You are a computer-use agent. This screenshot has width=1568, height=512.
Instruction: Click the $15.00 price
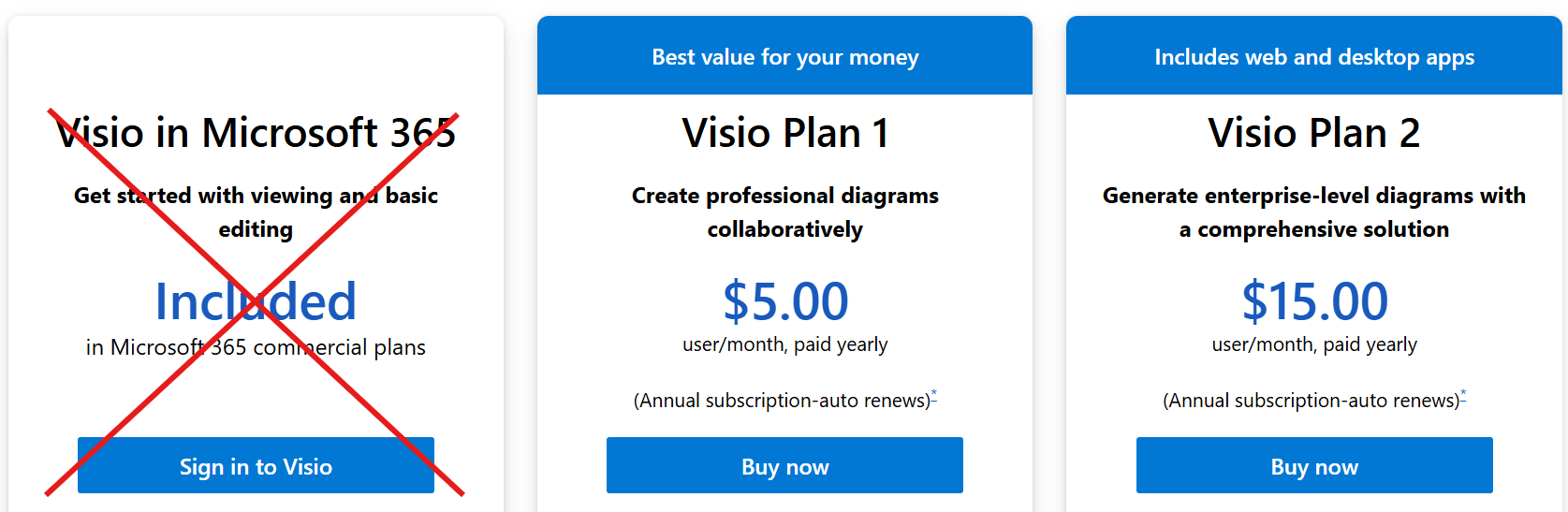point(1313,301)
